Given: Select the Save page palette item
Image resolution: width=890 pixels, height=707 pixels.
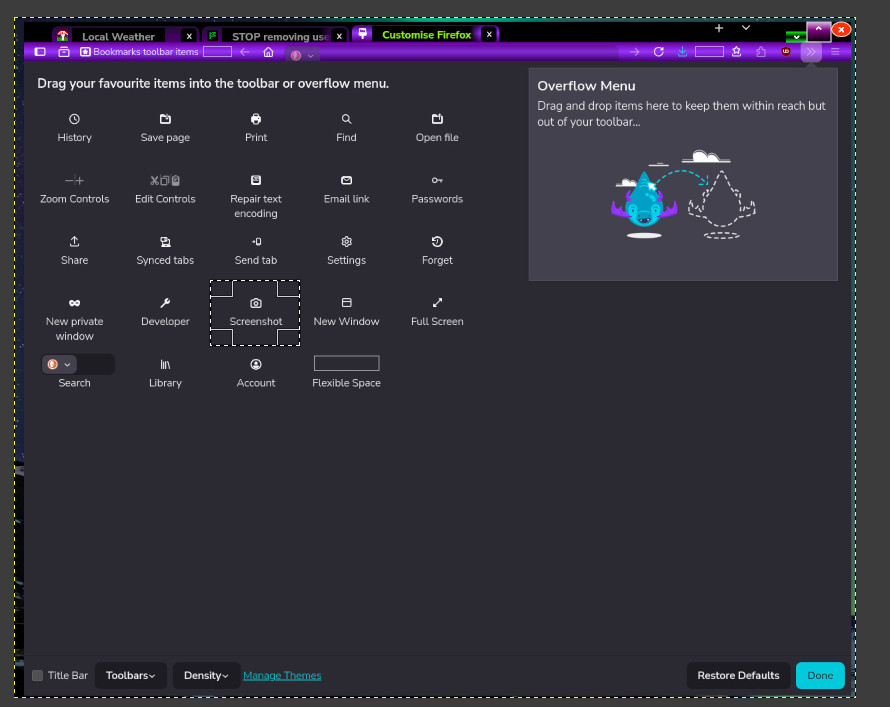Looking at the screenshot, I should tap(165, 128).
